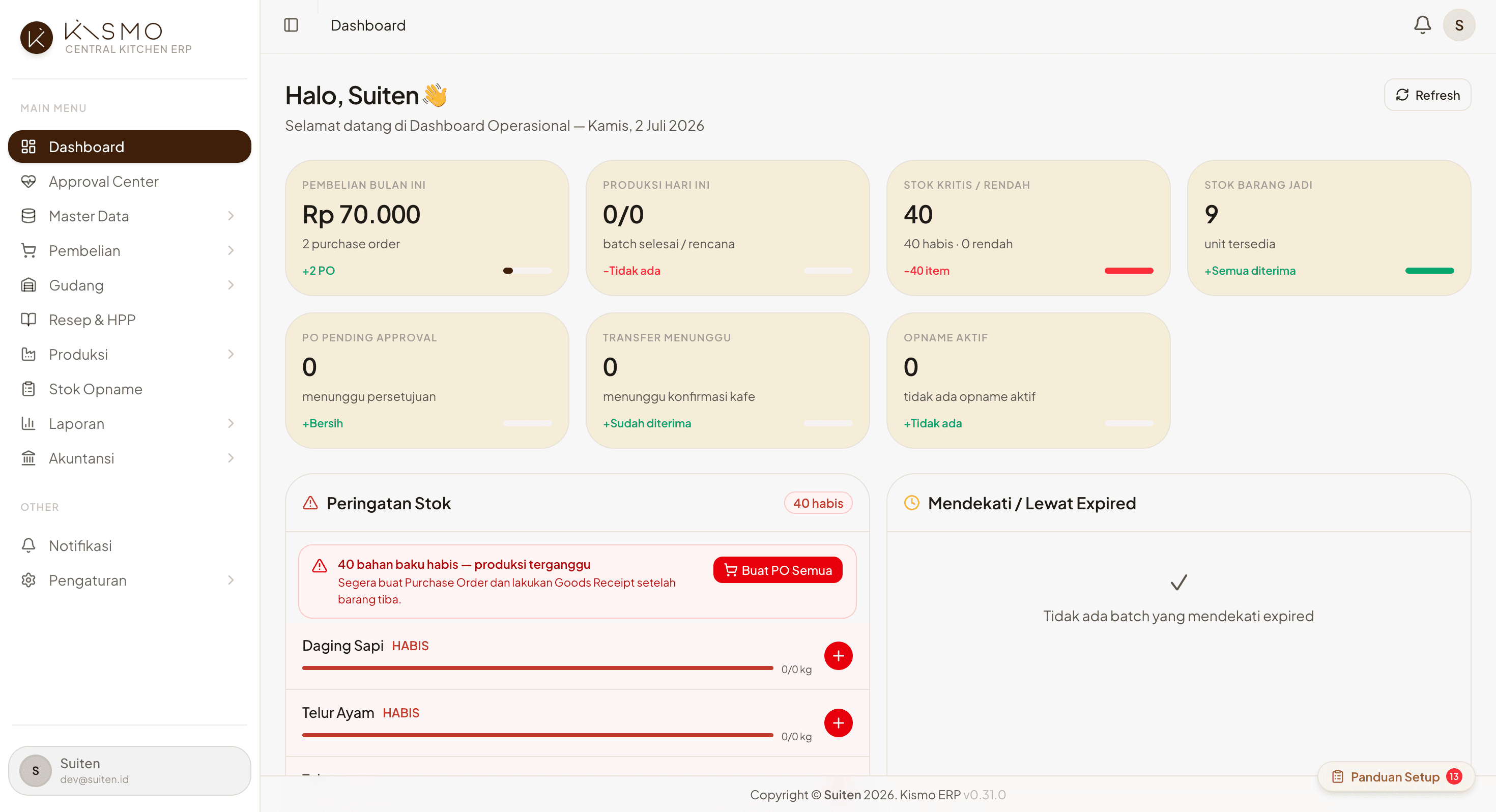This screenshot has height=812, width=1496.
Task: Click the Panduan Setup 13 badge
Action: coord(1454,776)
